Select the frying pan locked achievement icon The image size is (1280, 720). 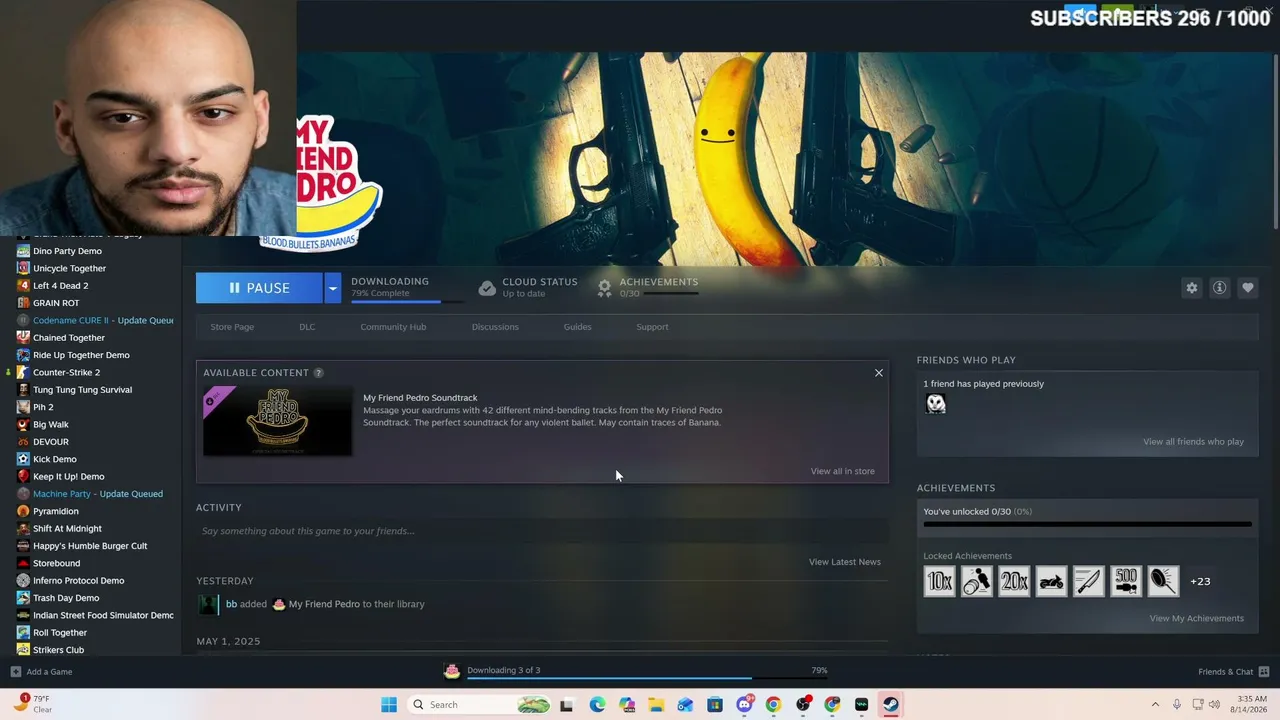[x=1164, y=581]
